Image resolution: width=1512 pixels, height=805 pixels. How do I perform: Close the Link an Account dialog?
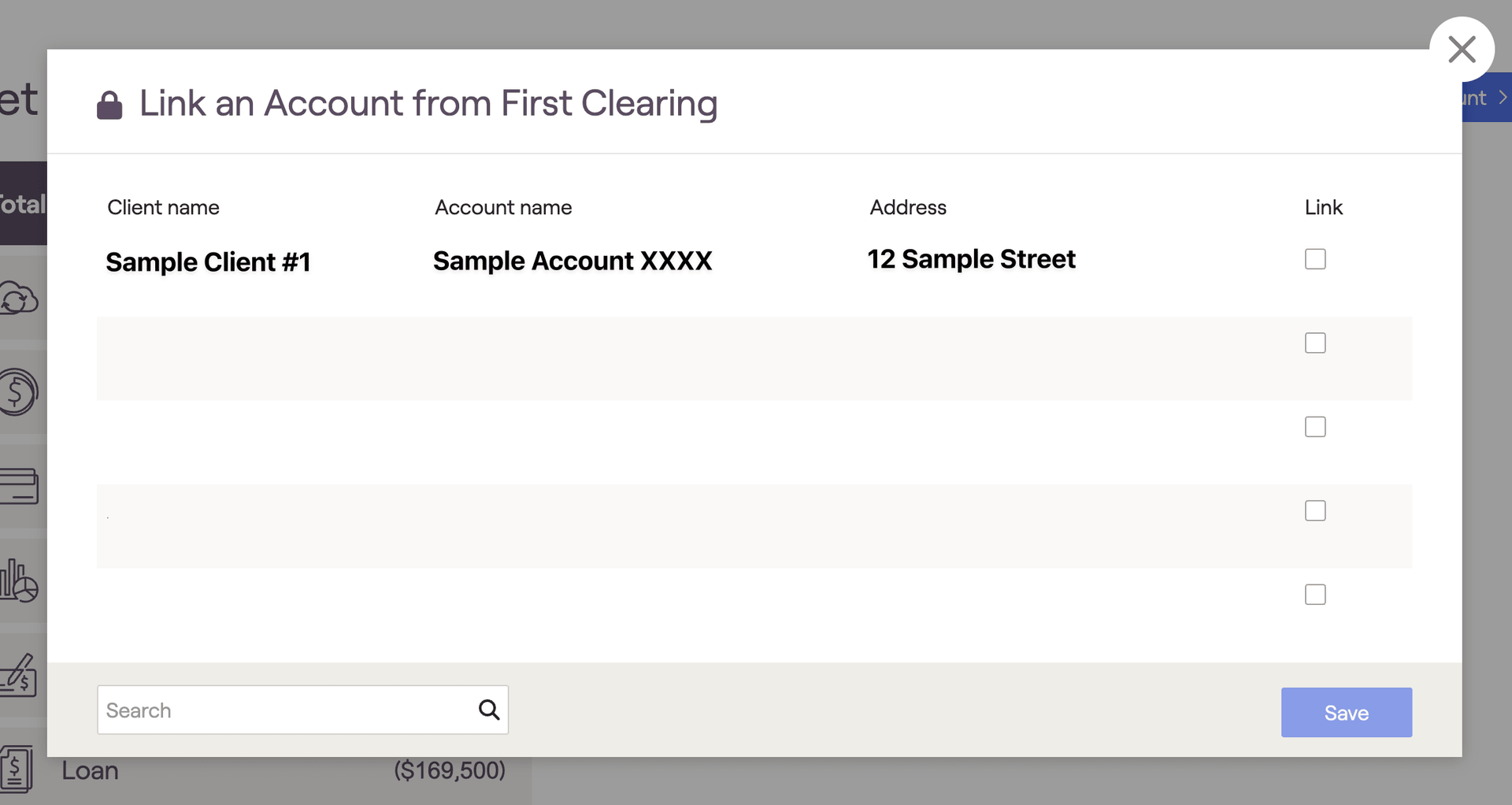(x=1462, y=50)
